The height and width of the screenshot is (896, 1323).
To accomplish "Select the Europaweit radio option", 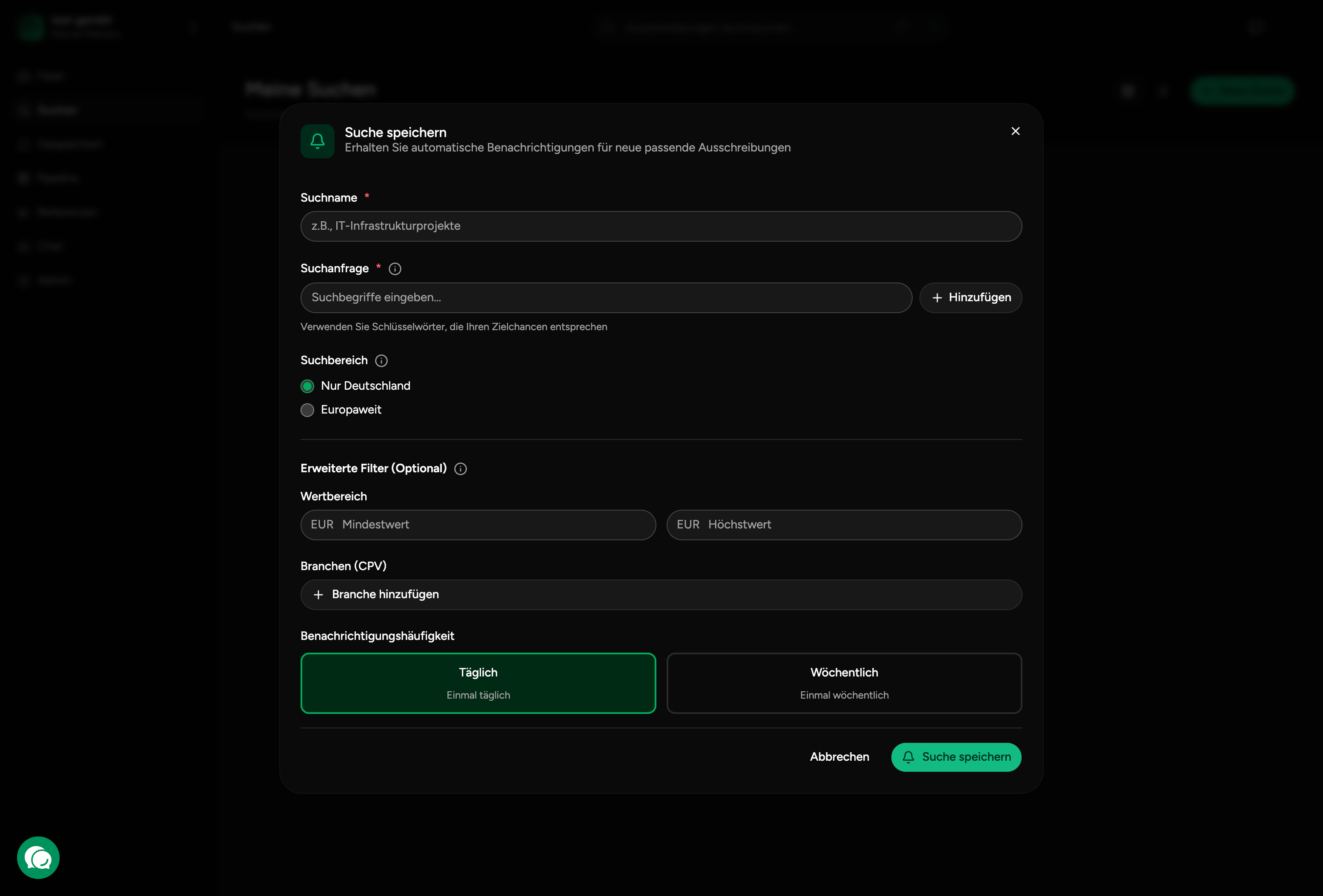I will [307, 410].
